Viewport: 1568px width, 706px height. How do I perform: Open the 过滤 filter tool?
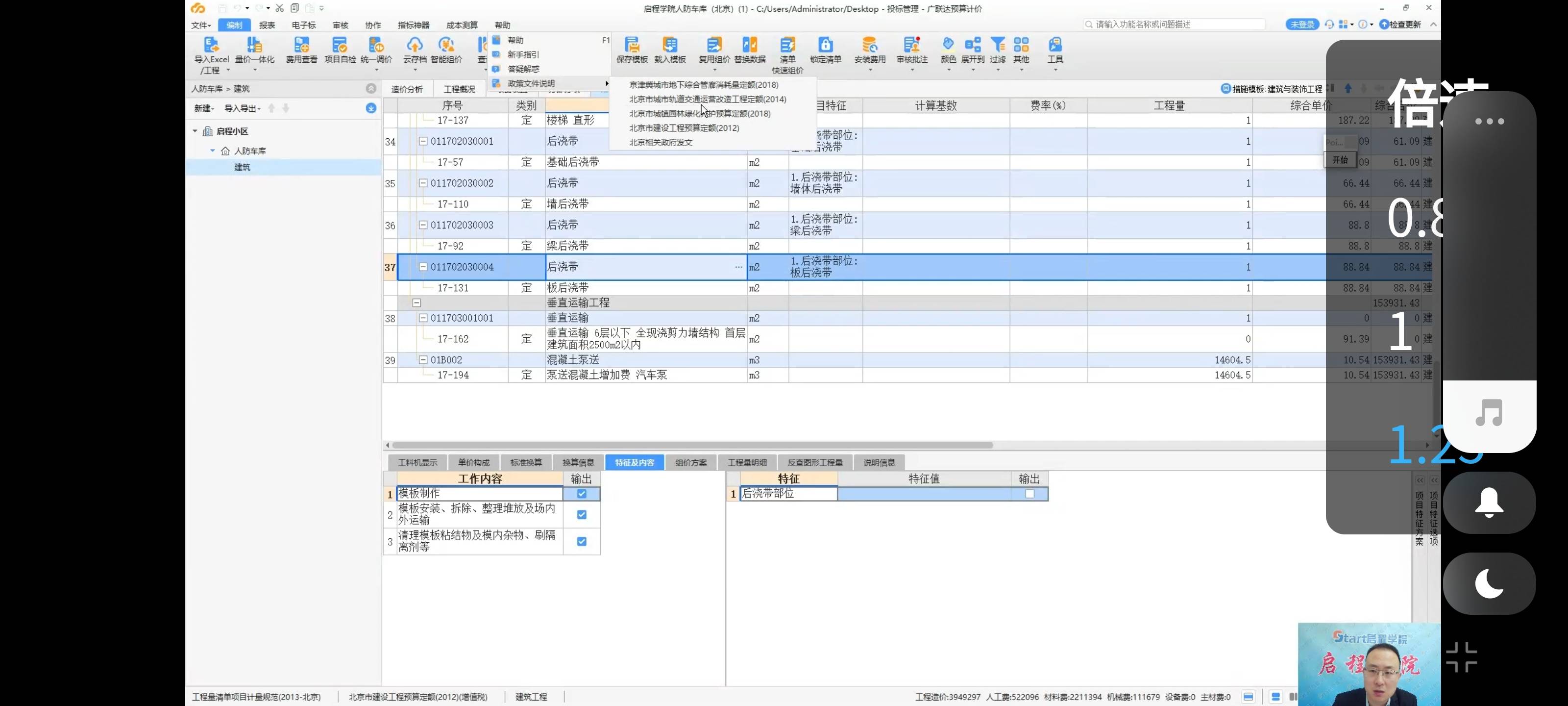click(x=998, y=50)
